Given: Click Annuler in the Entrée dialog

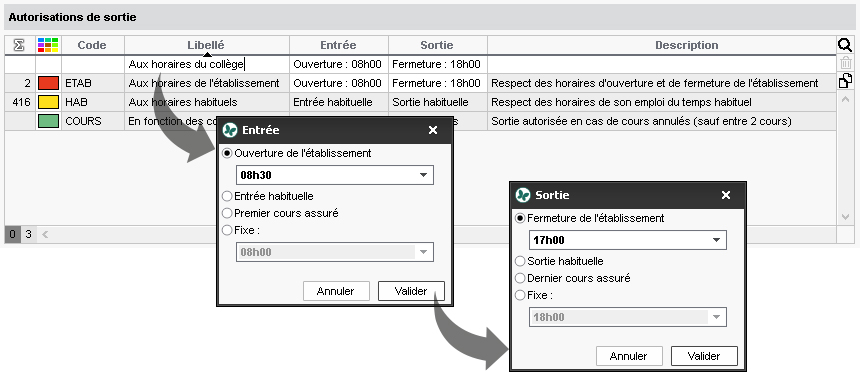Looking at the screenshot, I should coord(336,291).
